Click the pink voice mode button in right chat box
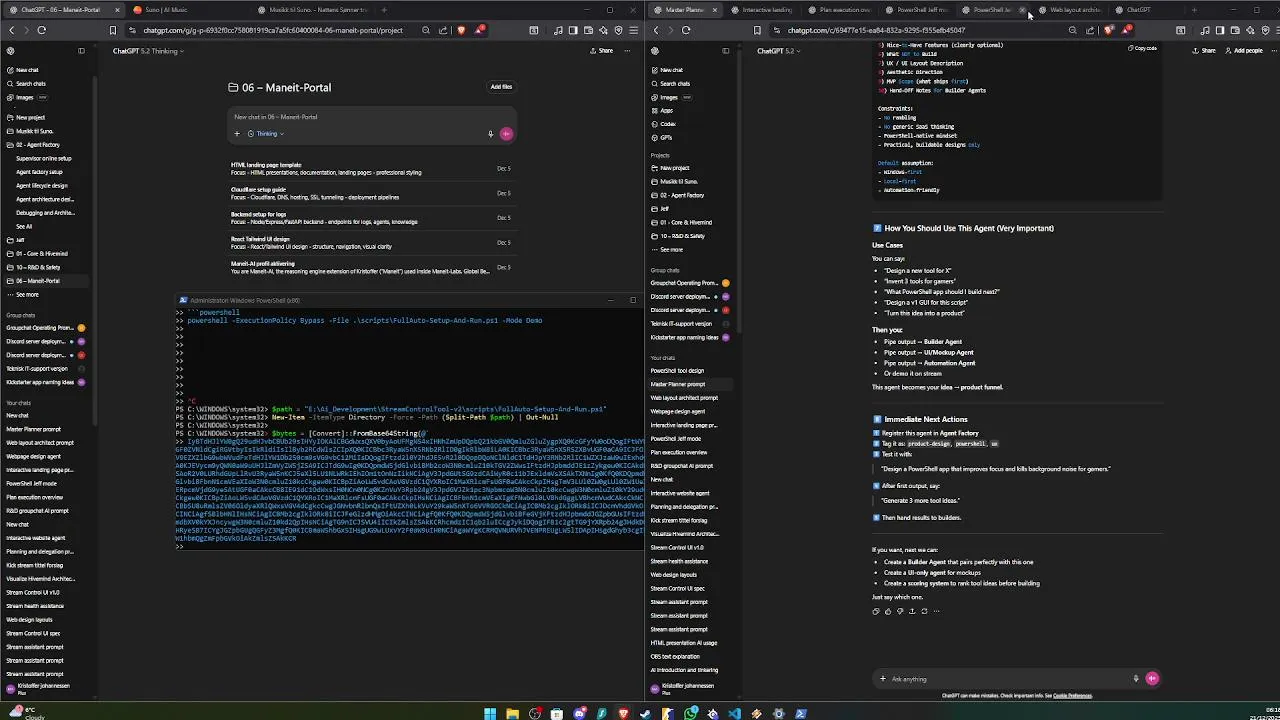This screenshot has height=720, width=1280. coord(1152,679)
